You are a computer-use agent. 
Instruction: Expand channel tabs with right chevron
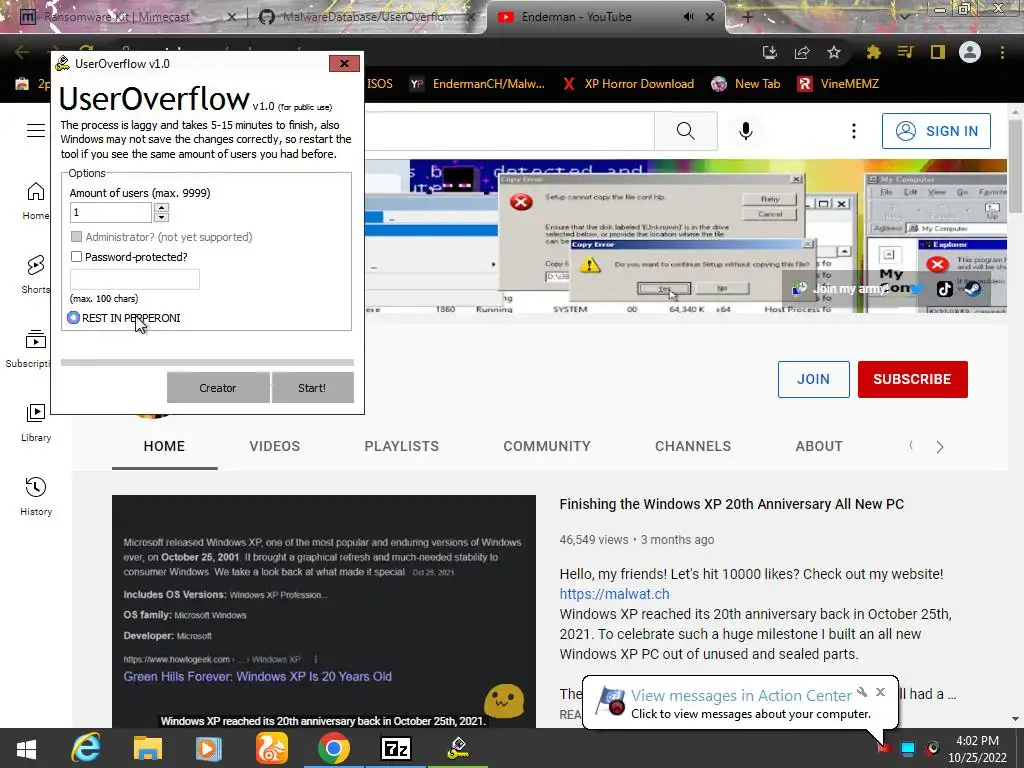point(940,447)
